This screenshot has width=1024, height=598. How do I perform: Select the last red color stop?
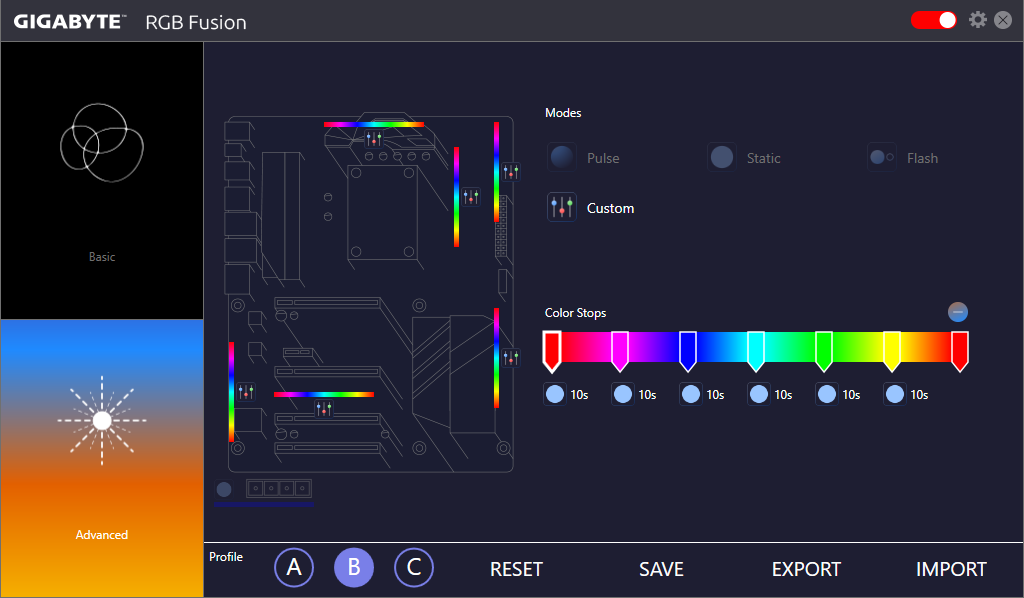(x=959, y=351)
